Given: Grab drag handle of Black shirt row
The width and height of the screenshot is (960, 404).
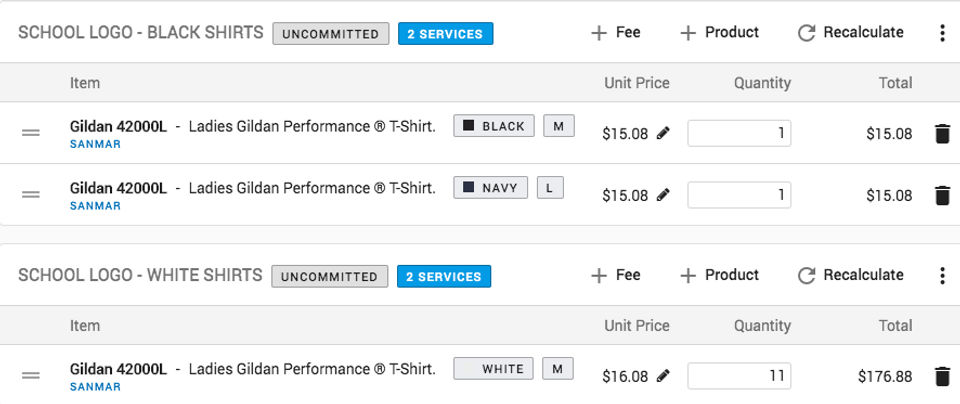Looking at the screenshot, I should (x=31, y=132).
